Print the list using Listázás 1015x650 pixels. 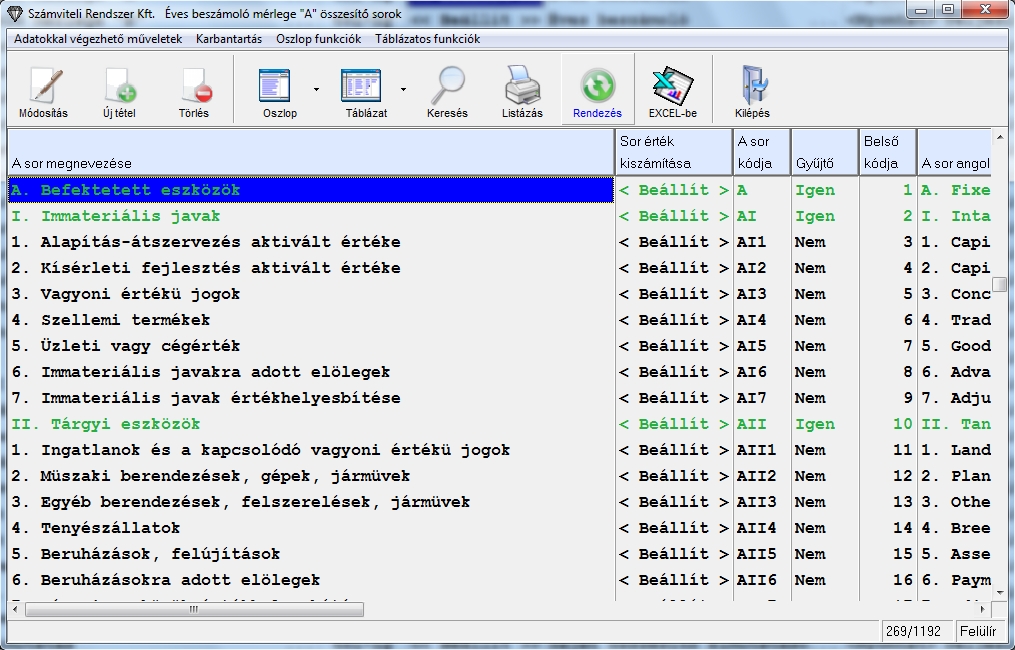click(522, 90)
